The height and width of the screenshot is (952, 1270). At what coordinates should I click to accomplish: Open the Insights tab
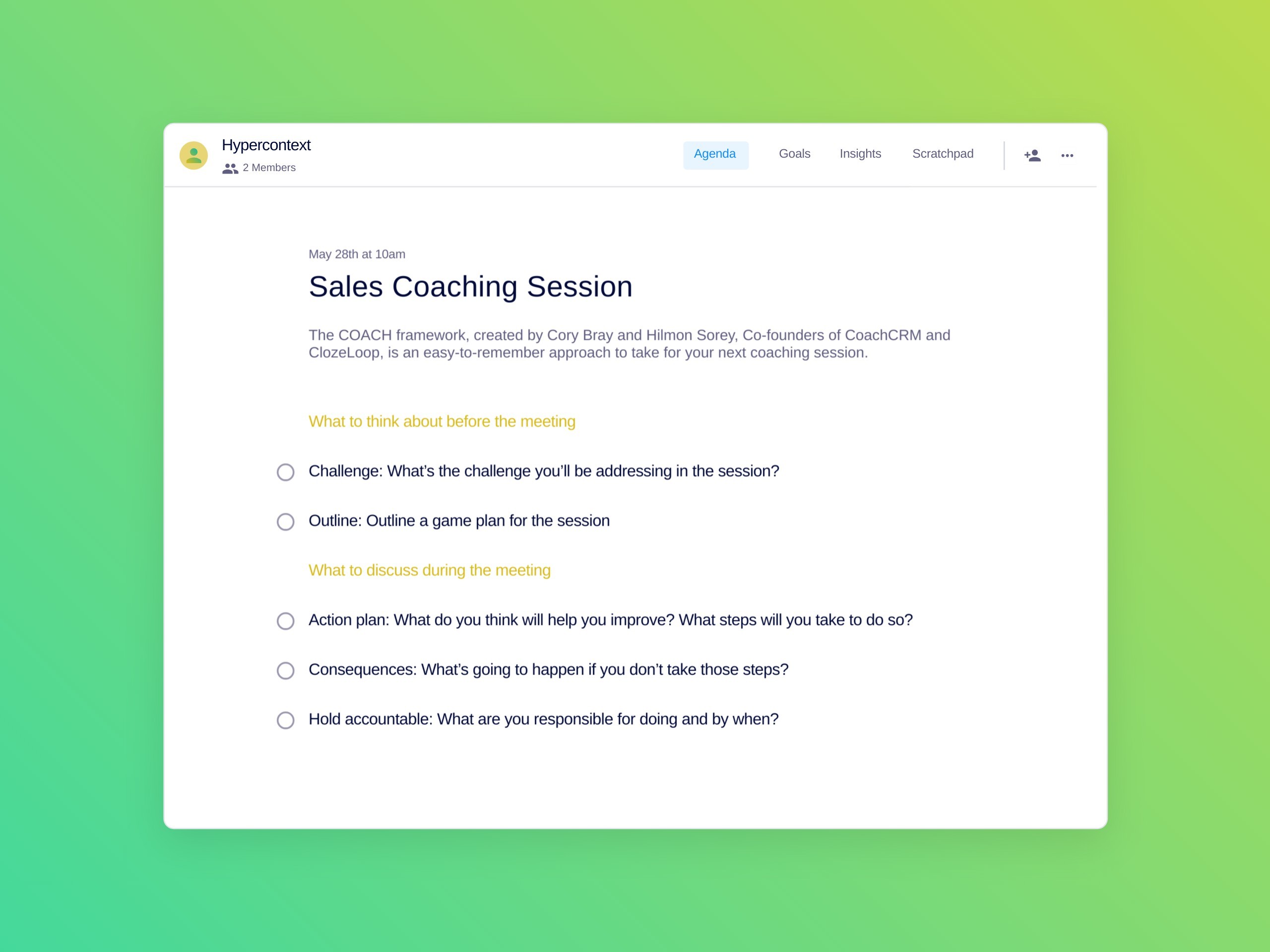point(861,153)
